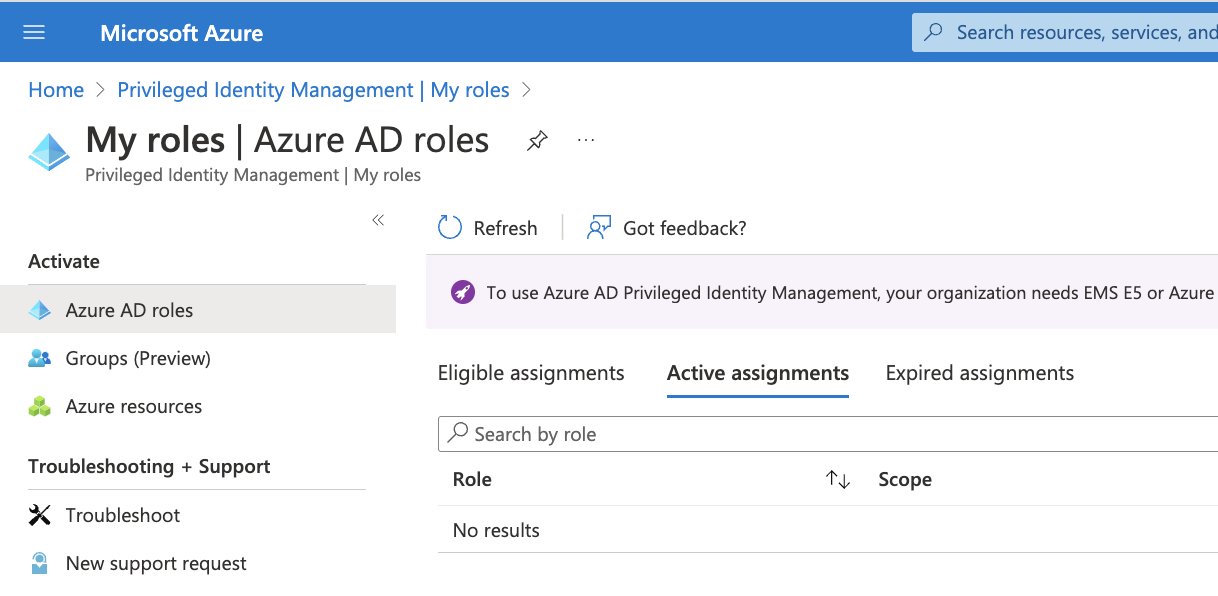Read the EMS E5 licensing banner text
This screenshot has width=1218, height=596.
(x=850, y=293)
